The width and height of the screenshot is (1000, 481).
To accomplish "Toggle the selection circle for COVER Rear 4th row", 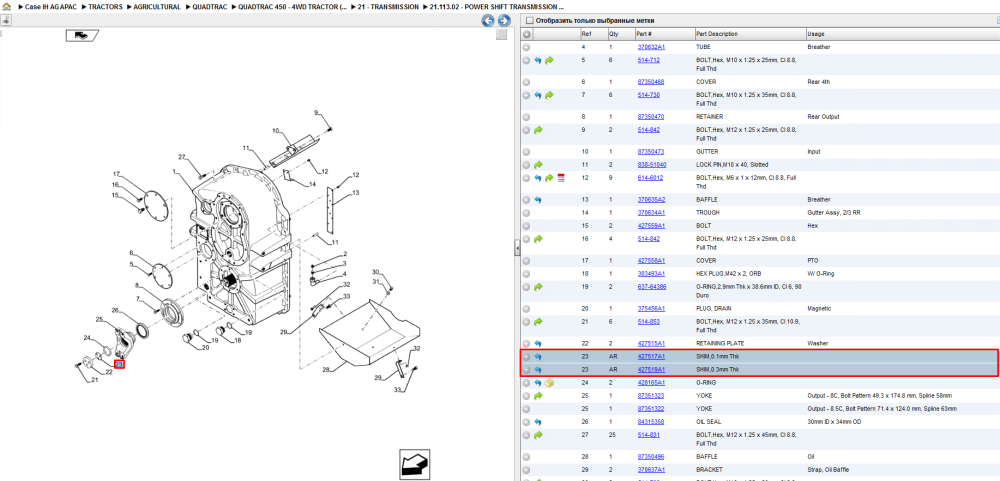I will pyautogui.click(x=526, y=82).
